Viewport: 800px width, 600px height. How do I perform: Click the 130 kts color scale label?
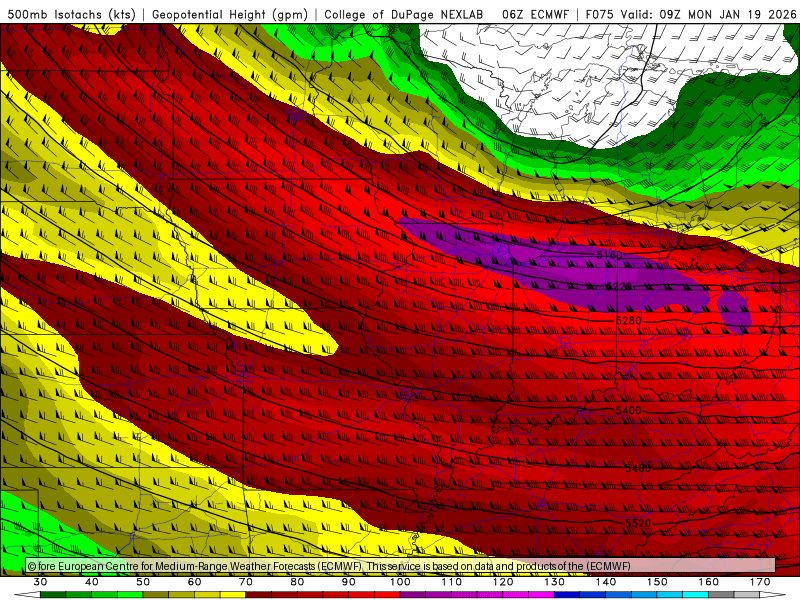pyautogui.click(x=555, y=582)
